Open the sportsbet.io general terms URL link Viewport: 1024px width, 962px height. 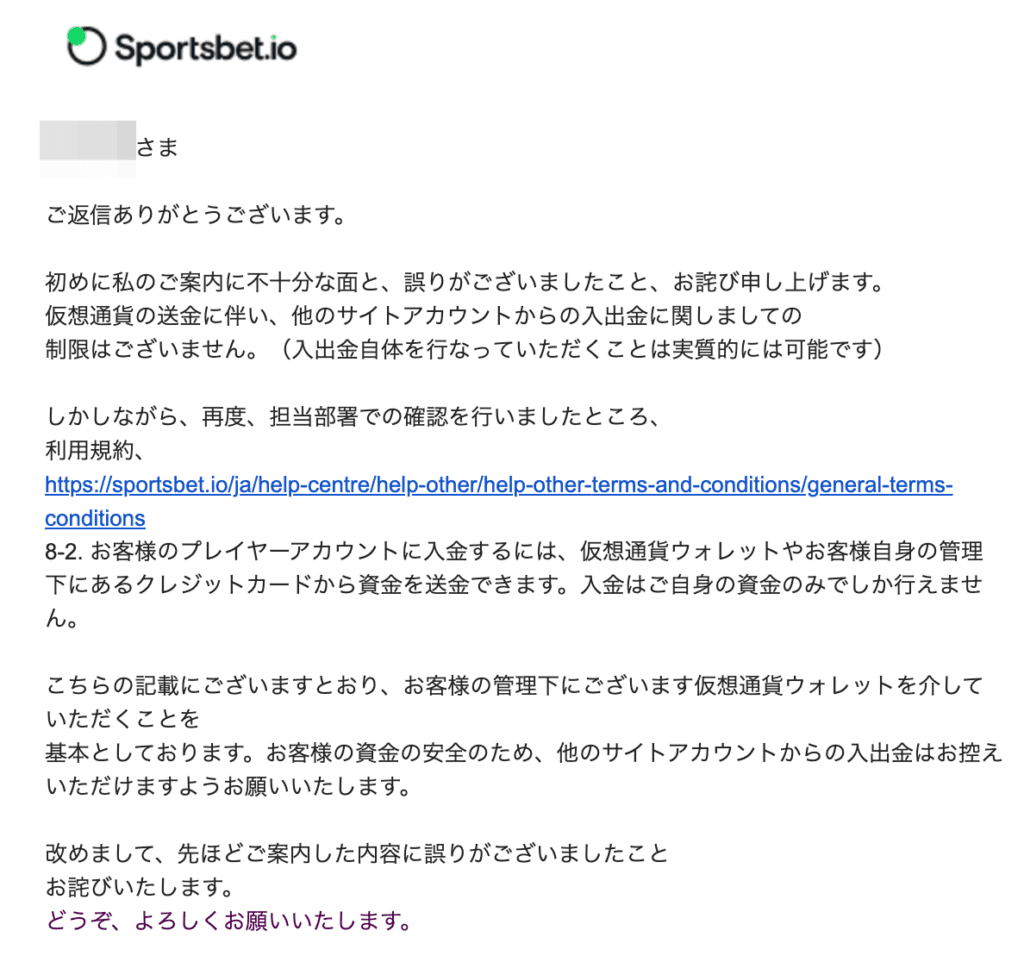(499, 485)
